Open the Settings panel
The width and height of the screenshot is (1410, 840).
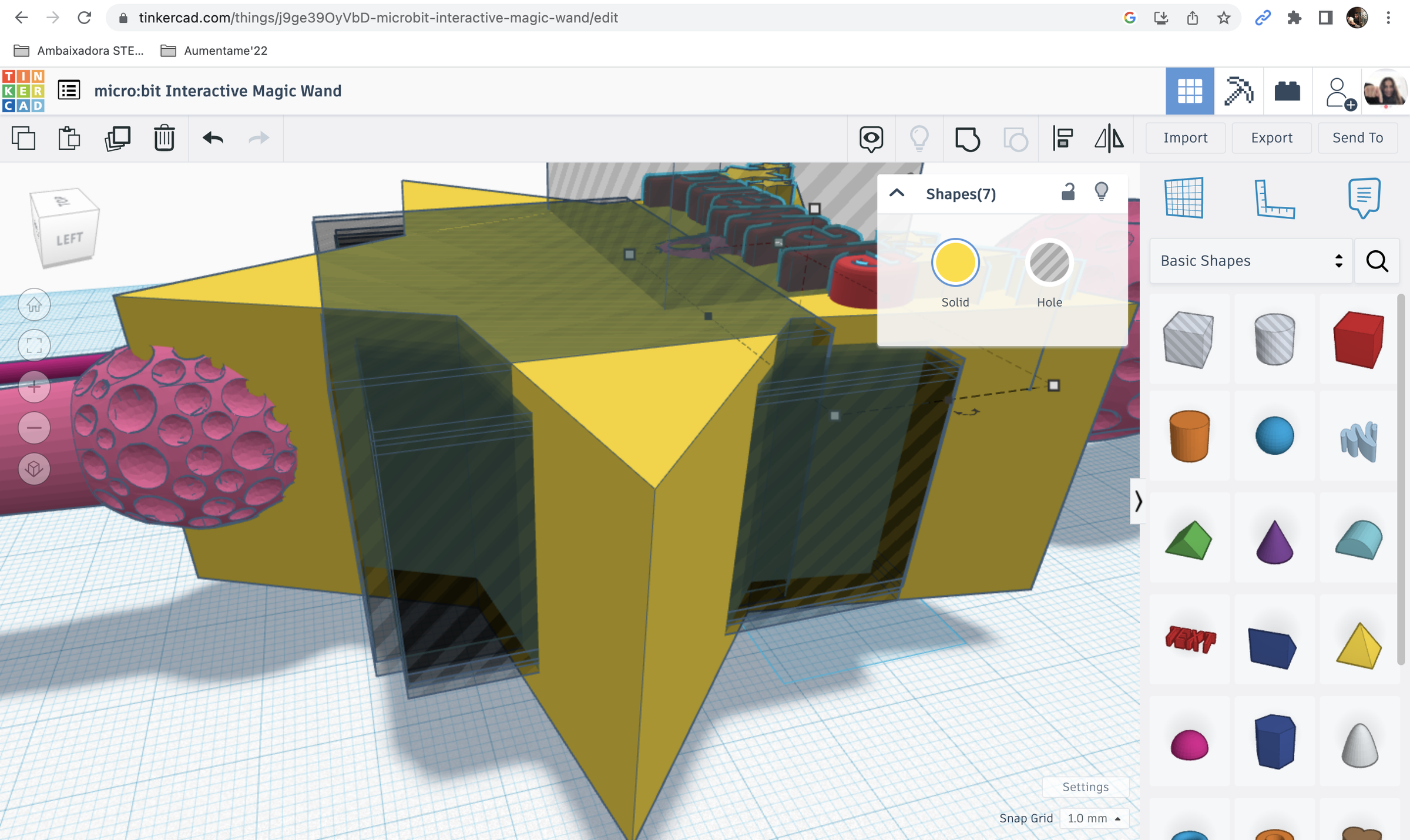coord(1085,787)
